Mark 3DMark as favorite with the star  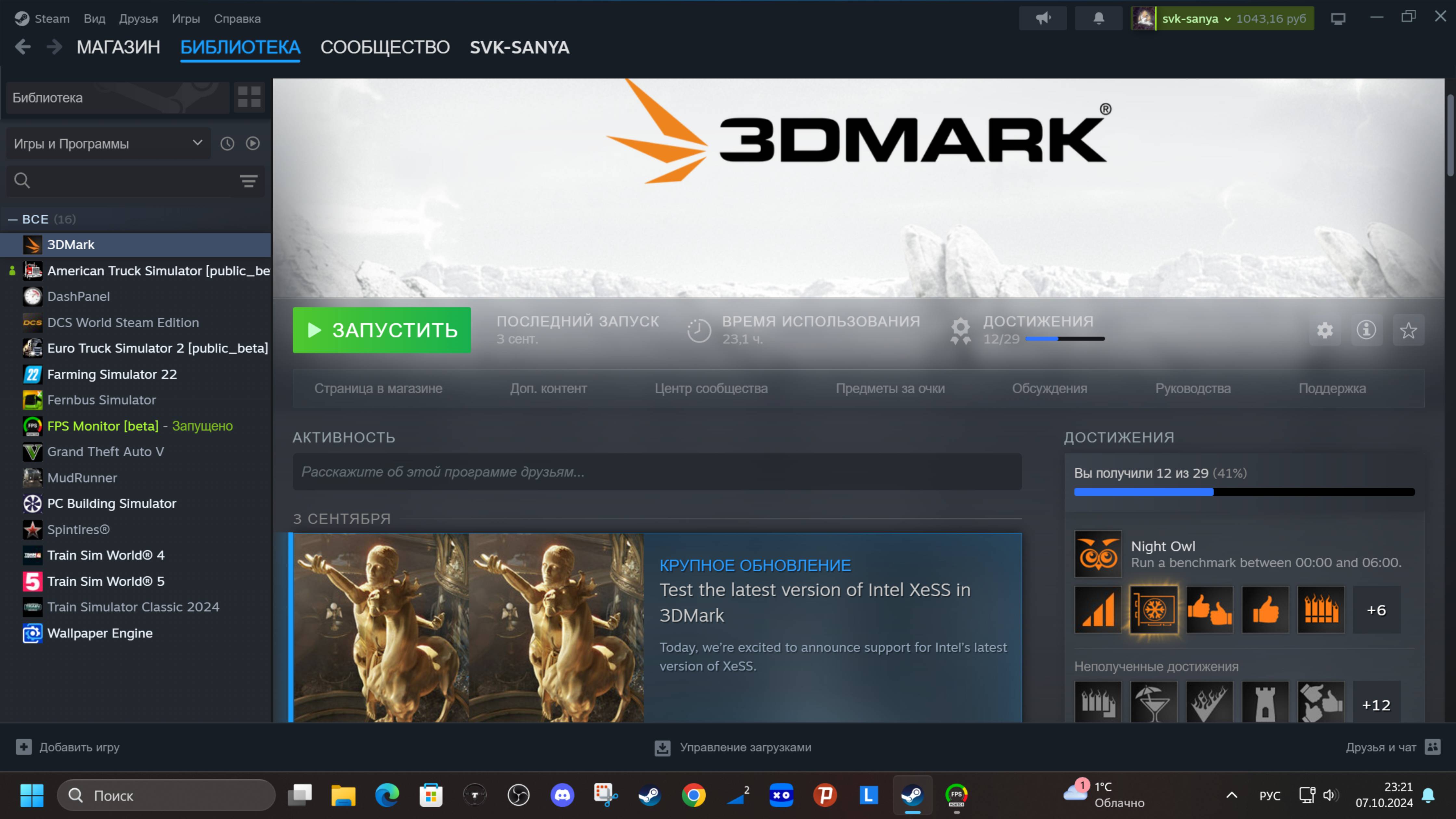[x=1409, y=330]
